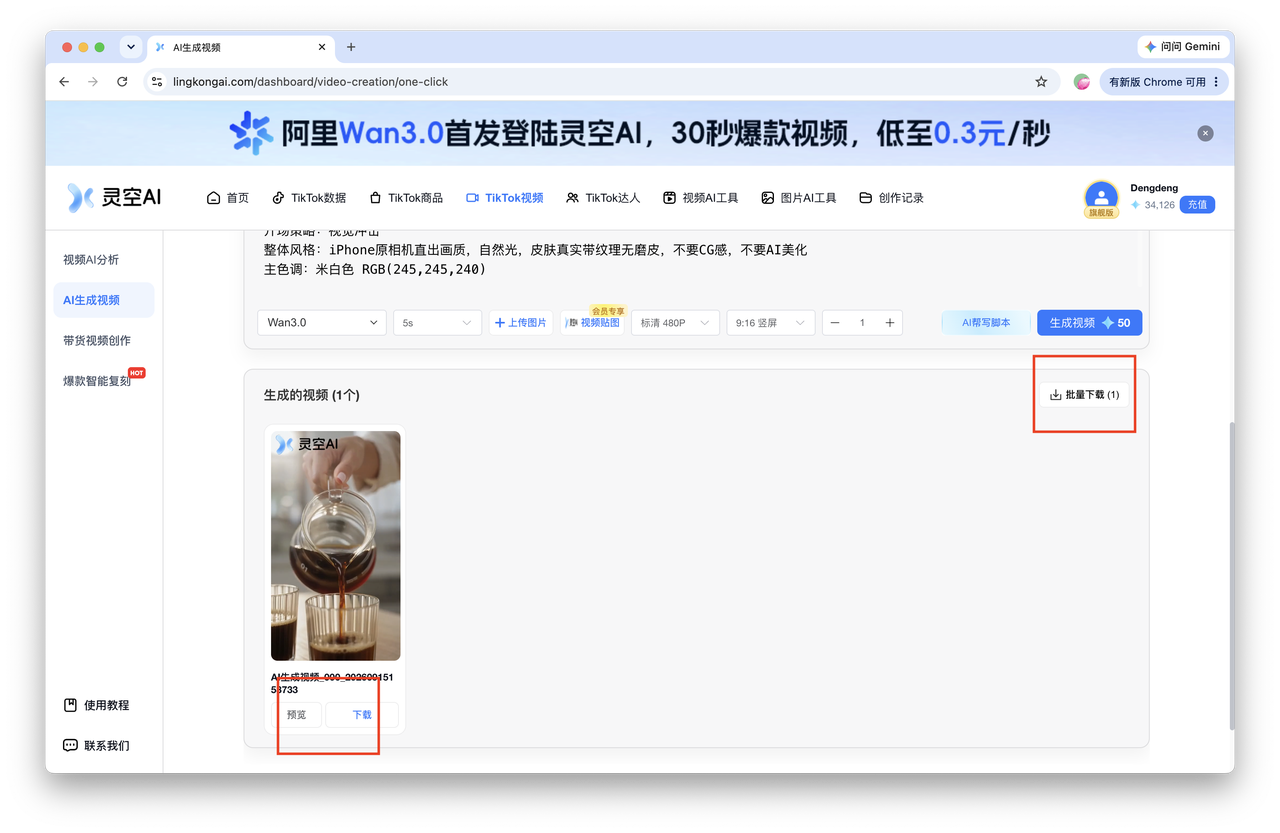Image resolution: width=1280 pixels, height=833 pixels.
Task: Click the 预览 preview button
Action: click(297, 714)
